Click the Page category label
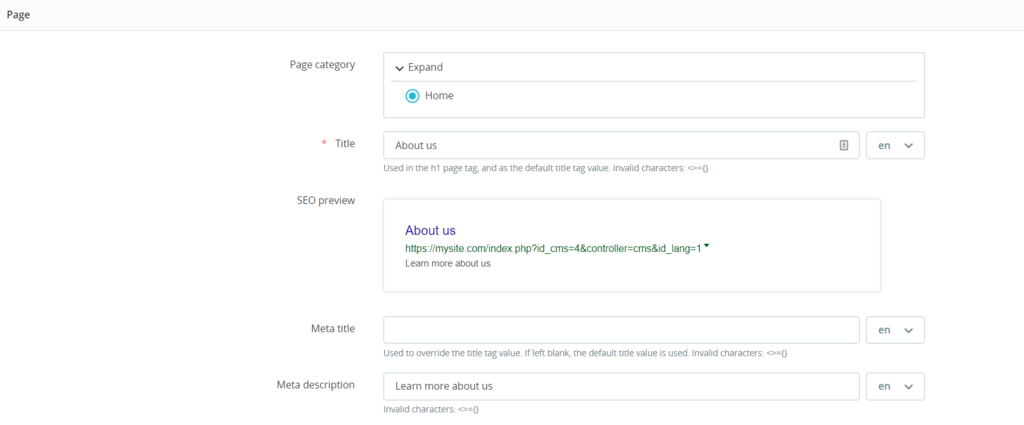 click(x=321, y=65)
